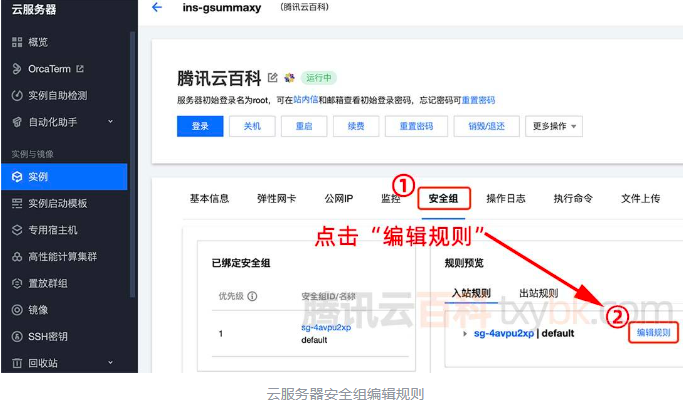The height and width of the screenshot is (410, 683).
Task: Click the info icon next to 优先级
Action: pos(252,297)
